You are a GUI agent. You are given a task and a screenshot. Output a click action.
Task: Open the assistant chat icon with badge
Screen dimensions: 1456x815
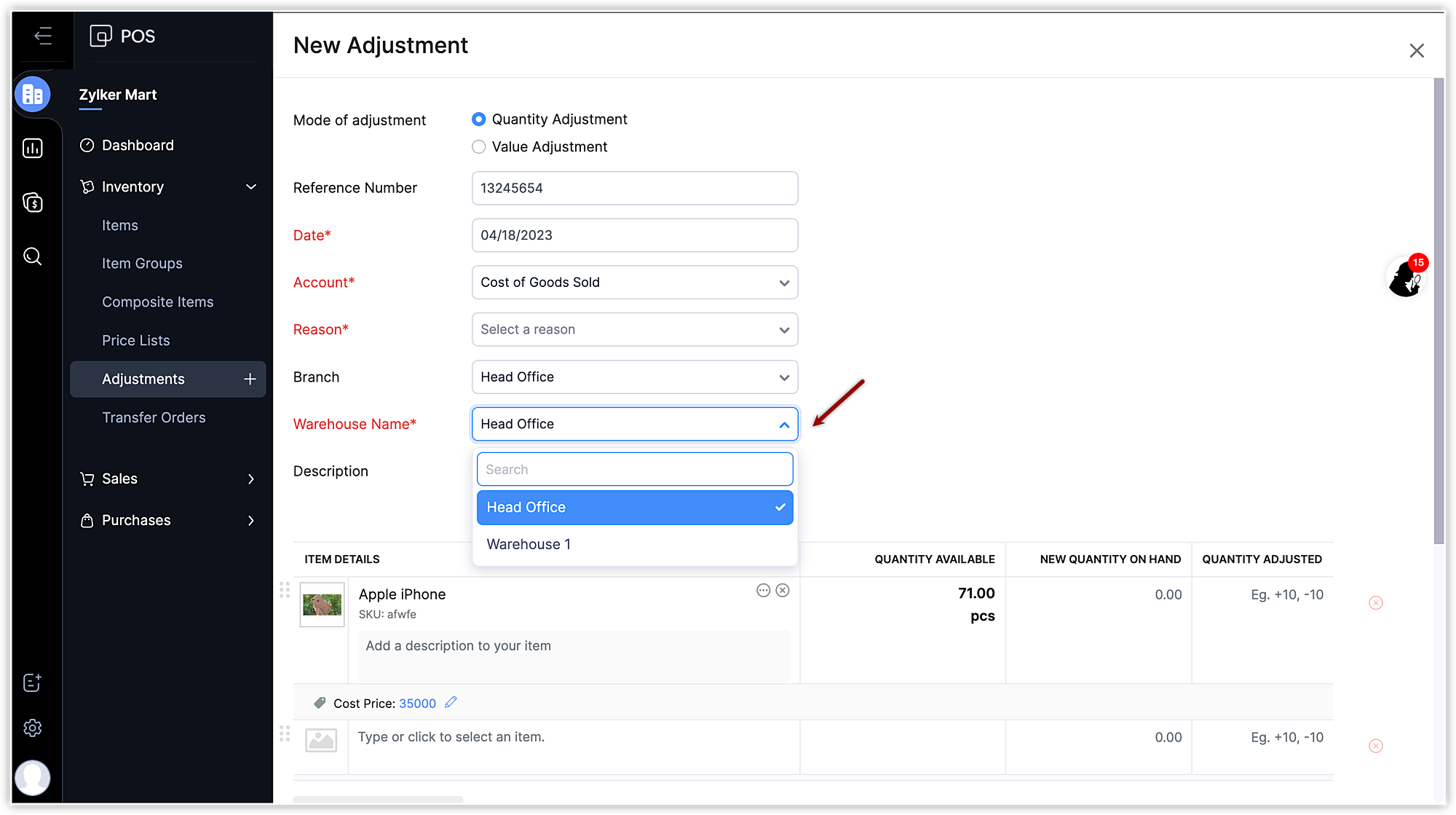point(1405,278)
